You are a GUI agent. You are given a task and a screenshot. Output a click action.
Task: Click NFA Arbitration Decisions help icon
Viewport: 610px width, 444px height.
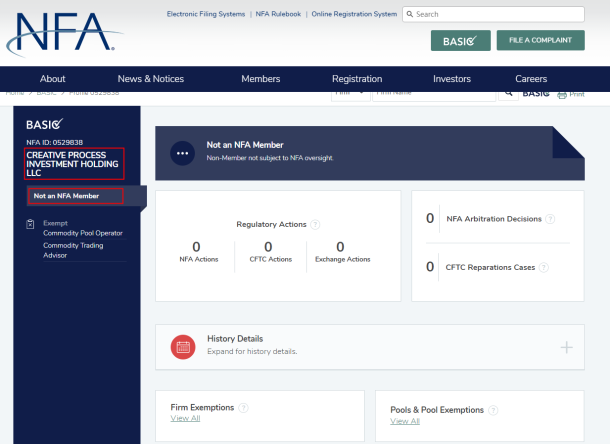click(550, 219)
